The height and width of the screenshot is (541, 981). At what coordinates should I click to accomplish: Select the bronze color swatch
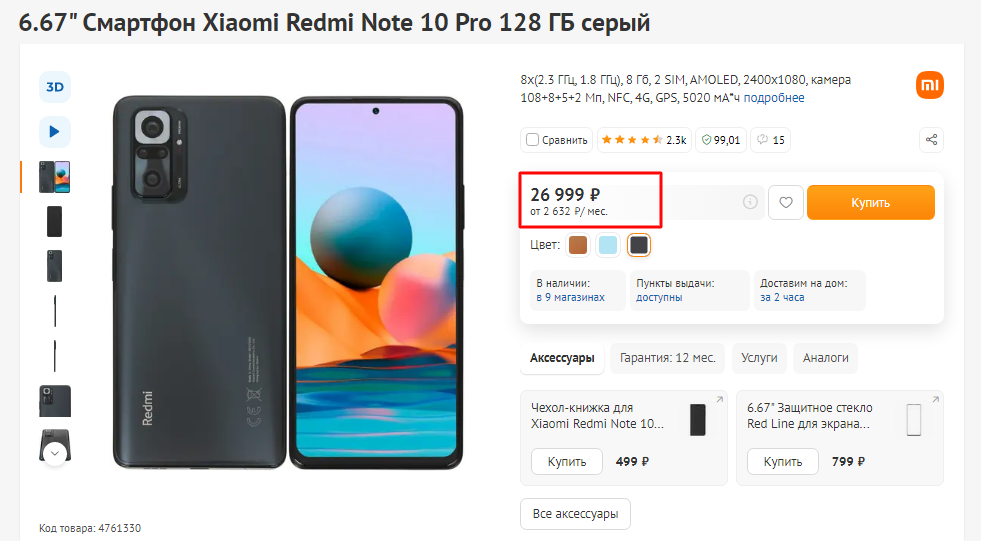(578, 245)
